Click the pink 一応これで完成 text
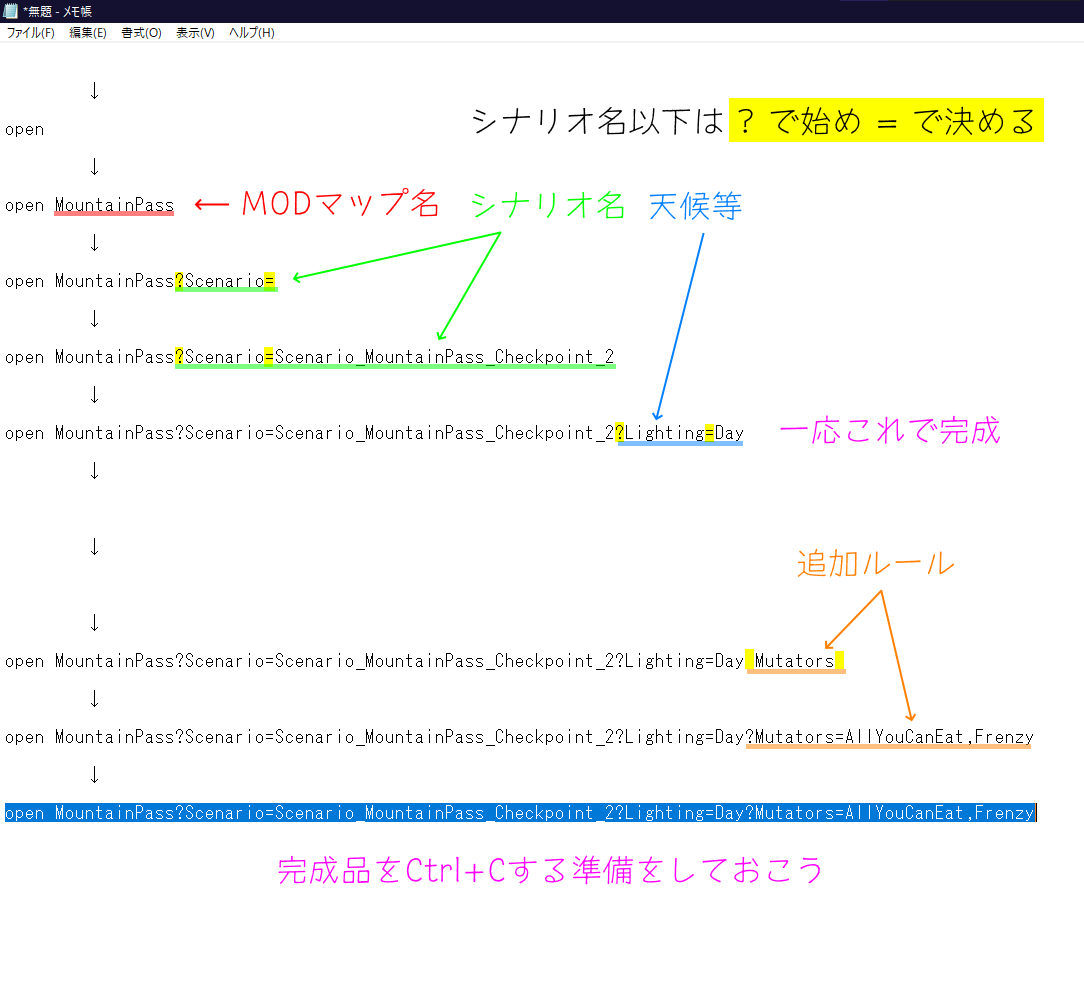 [x=889, y=431]
